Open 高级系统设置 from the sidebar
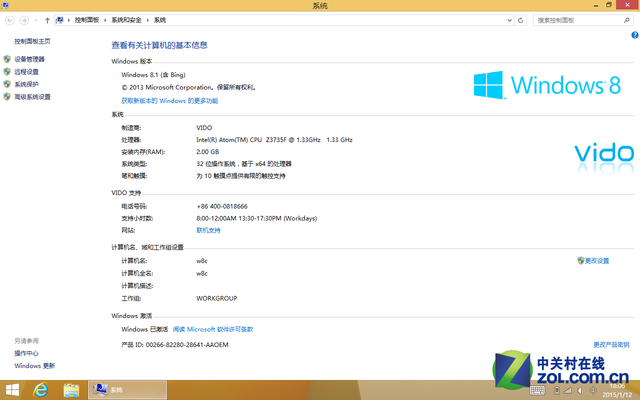The height and width of the screenshot is (400, 640). coord(32,97)
